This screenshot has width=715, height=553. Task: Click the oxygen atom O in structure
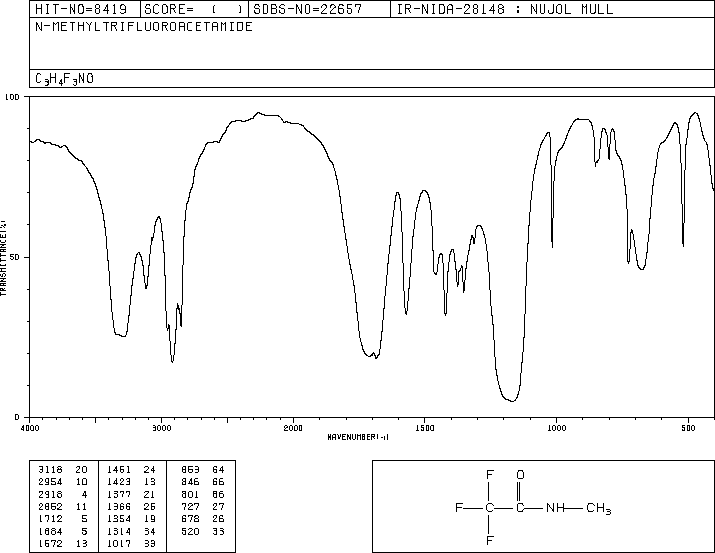520,475
